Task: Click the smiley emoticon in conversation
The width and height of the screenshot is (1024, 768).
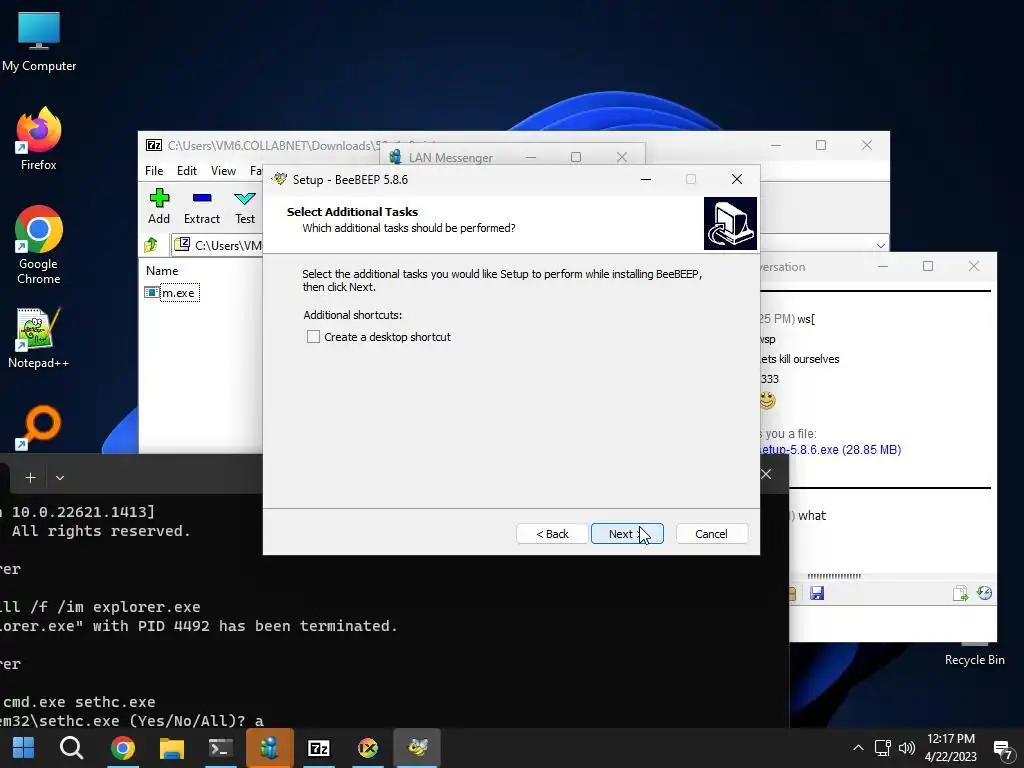Action: click(x=768, y=400)
